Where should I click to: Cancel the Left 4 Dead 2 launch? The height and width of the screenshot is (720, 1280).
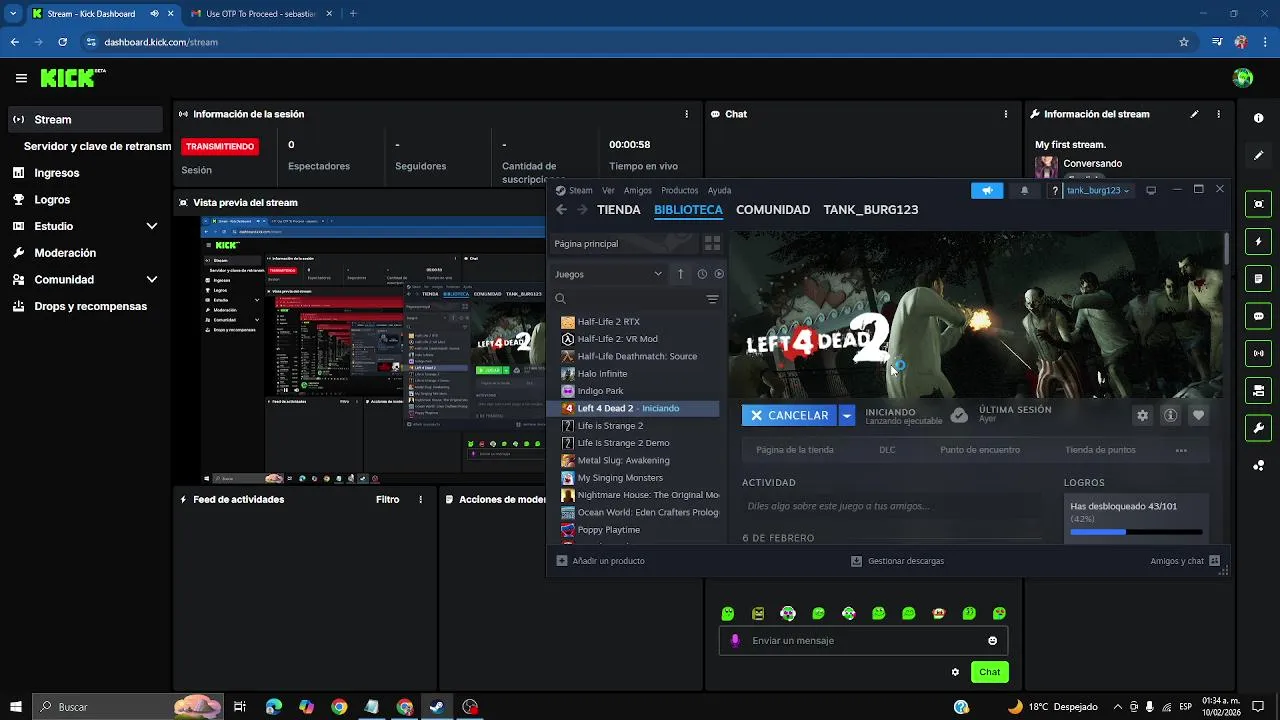point(790,415)
